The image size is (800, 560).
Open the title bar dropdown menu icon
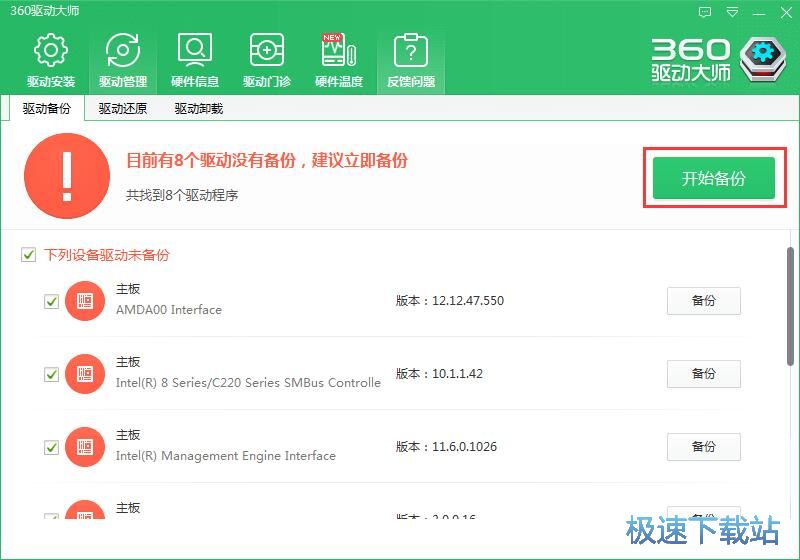(x=732, y=12)
